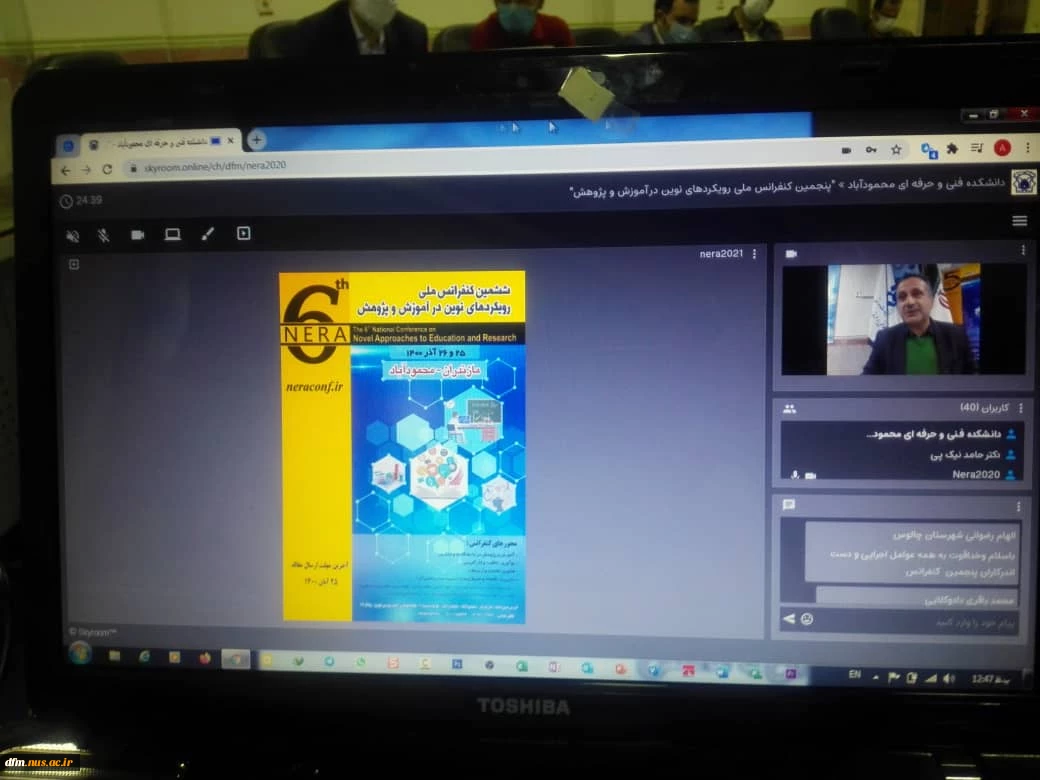The image size is (1040, 780).
Task: Open the chat panel three-dot menu
Action: tap(1018, 507)
